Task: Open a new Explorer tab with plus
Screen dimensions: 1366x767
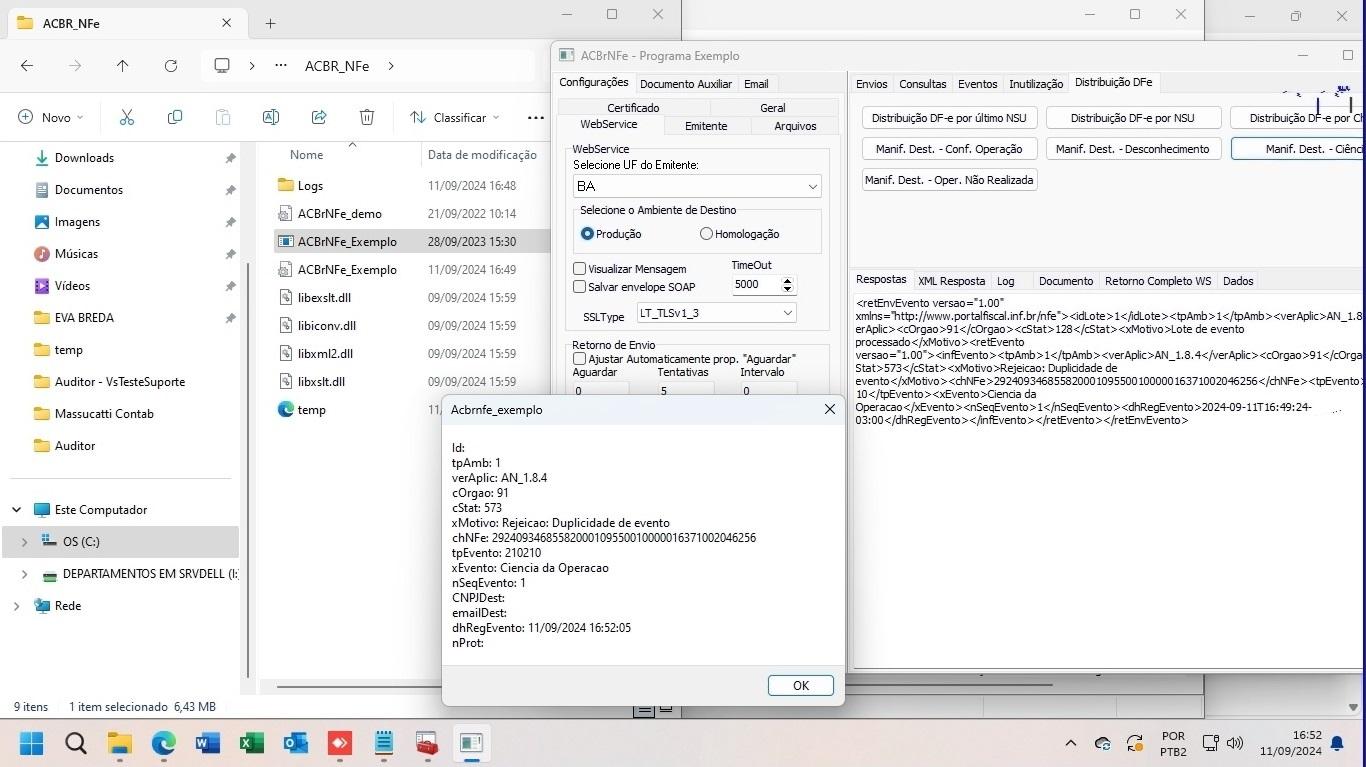Action: point(270,23)
